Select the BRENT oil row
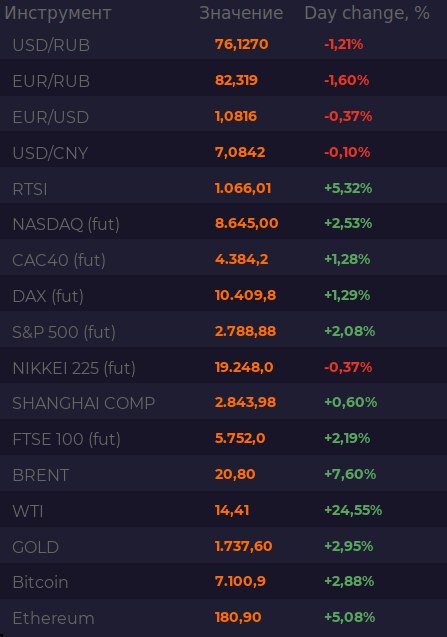Screen dimensions: 447x637 (224, 474)
